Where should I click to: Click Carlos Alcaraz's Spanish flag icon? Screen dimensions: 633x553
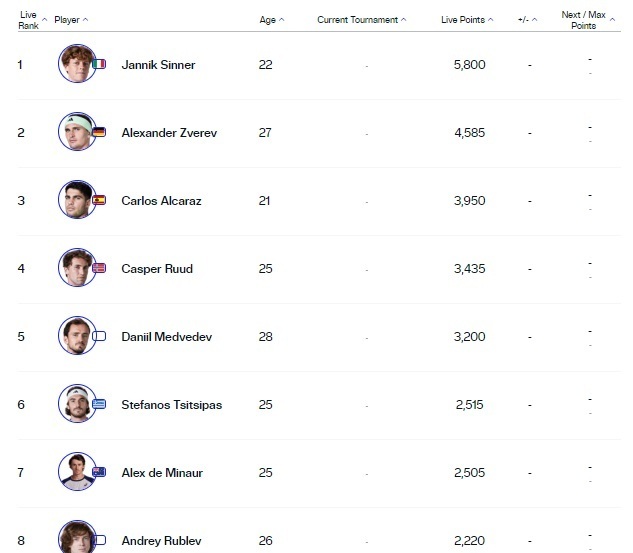click(x=98, y=200)
